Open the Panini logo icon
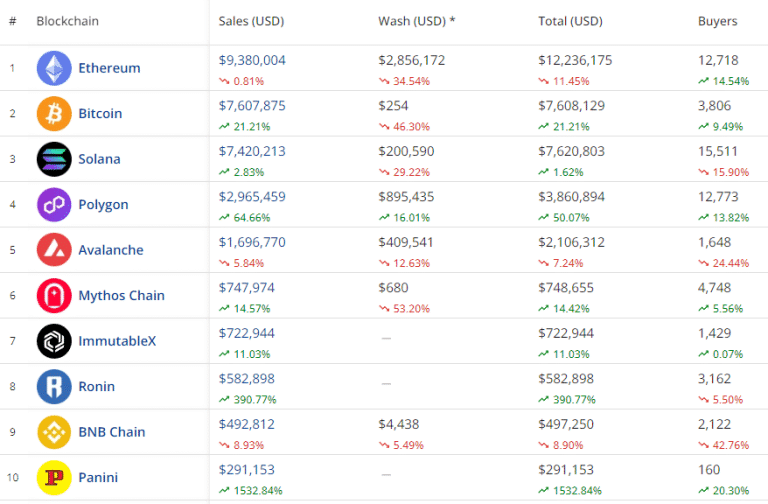This screenshot has width=768, height=504. [54, 478]
